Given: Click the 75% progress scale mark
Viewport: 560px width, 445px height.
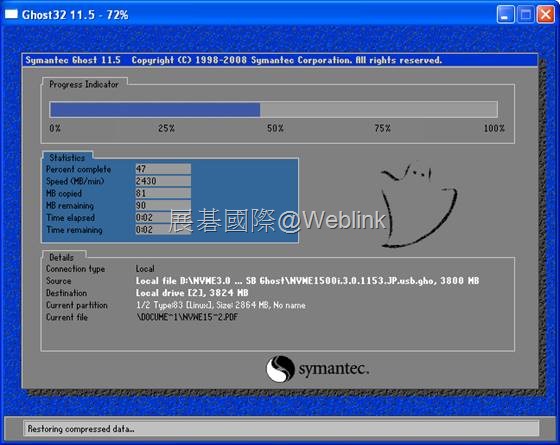Looking at the screenshot, I should 382,128.
